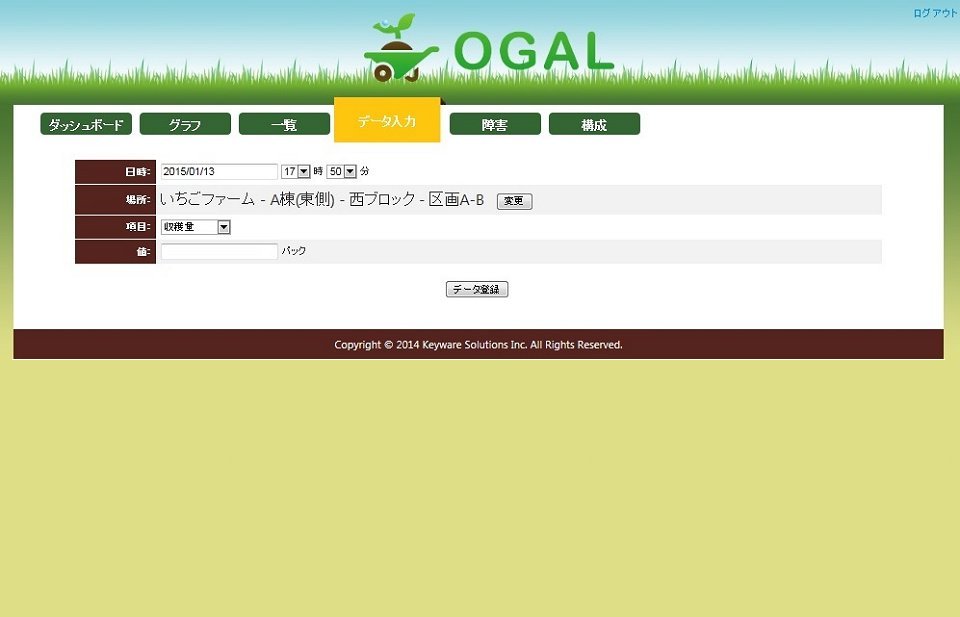Click the パック unit label
This screenshot has width=960, height=617.
(294, 252)
